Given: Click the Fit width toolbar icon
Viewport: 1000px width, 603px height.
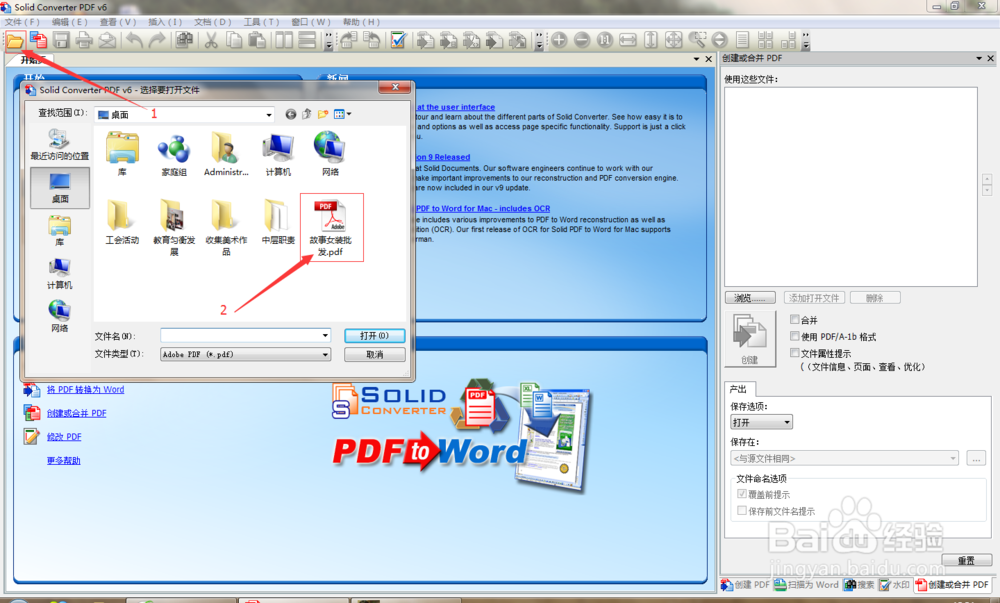Looking at the screenshot, I should pyautogui.click(x=628, y=40).
